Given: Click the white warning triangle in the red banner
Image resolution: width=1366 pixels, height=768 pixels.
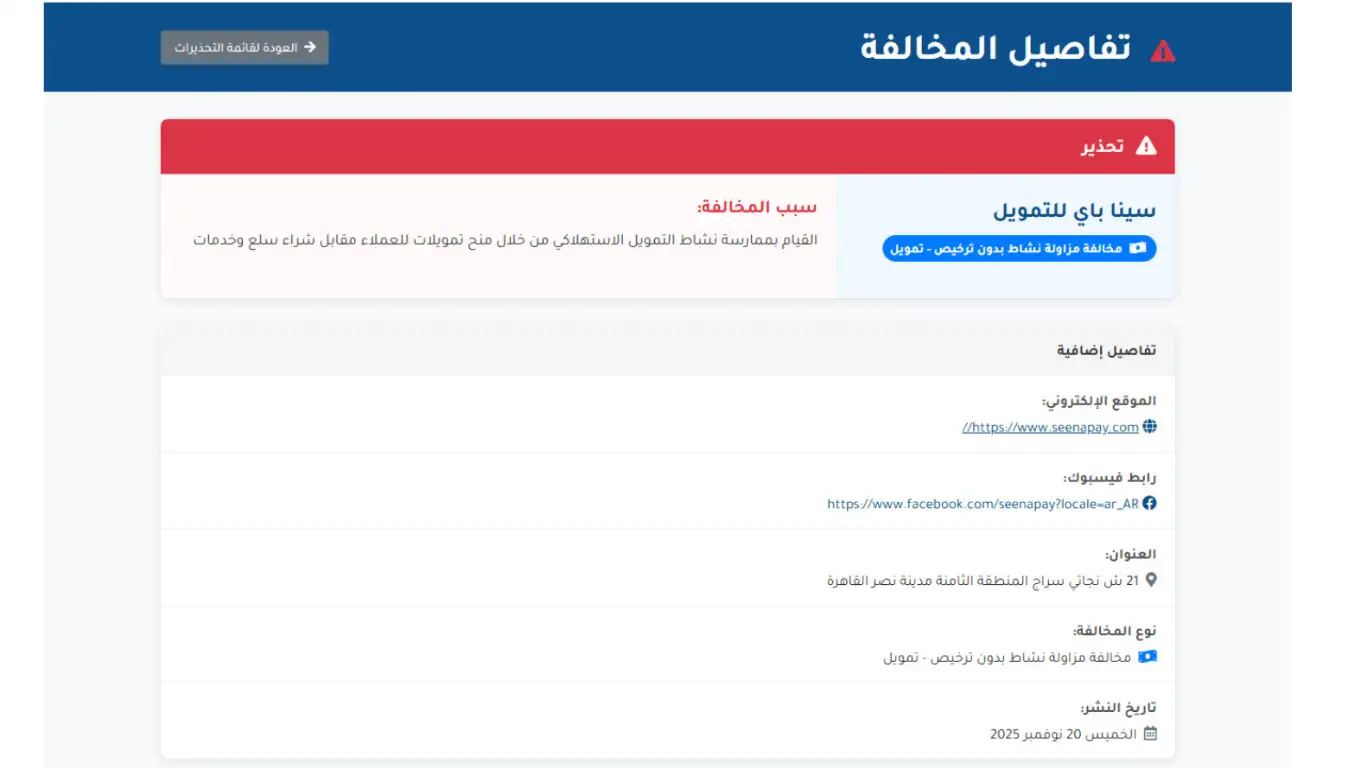Looking at the screenshot, I should [x=1146, y=147].
